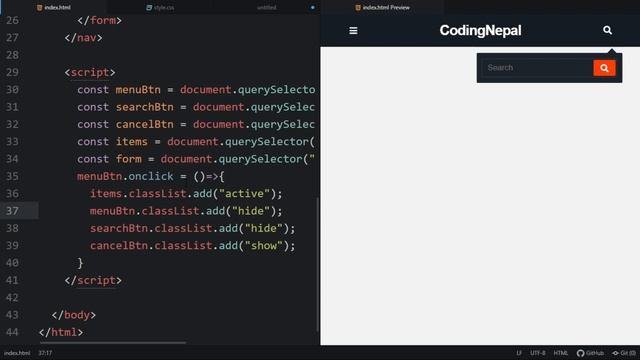640x360 pixels.
Task: Open the hamburger menu icon in preview
Action: (353, 31)
